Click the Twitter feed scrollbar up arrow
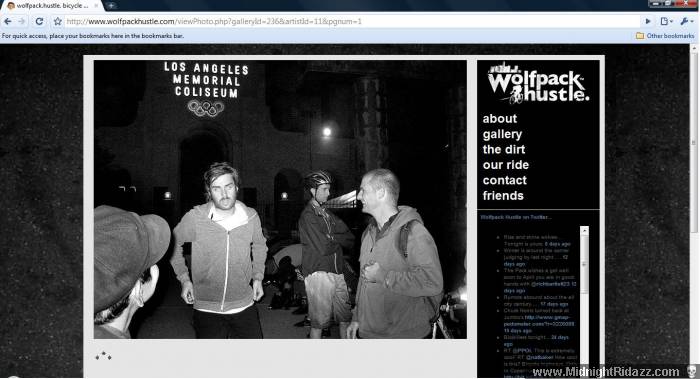Image resolution: width=700 pixels, height=379 pixels. 584,230
